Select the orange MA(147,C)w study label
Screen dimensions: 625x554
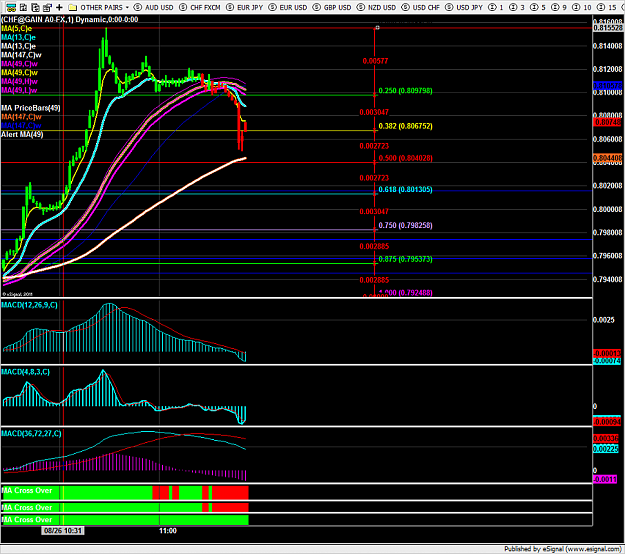(21, 116)
